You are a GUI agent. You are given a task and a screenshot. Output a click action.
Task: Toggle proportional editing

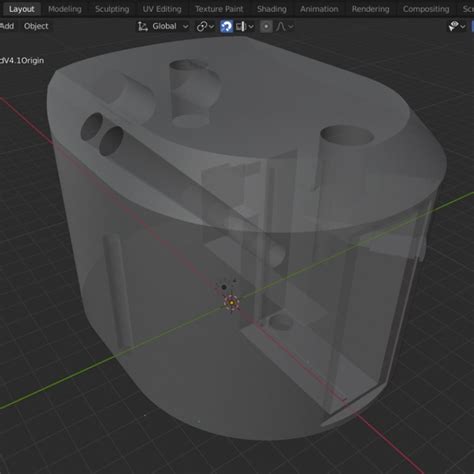pos(266,26)
